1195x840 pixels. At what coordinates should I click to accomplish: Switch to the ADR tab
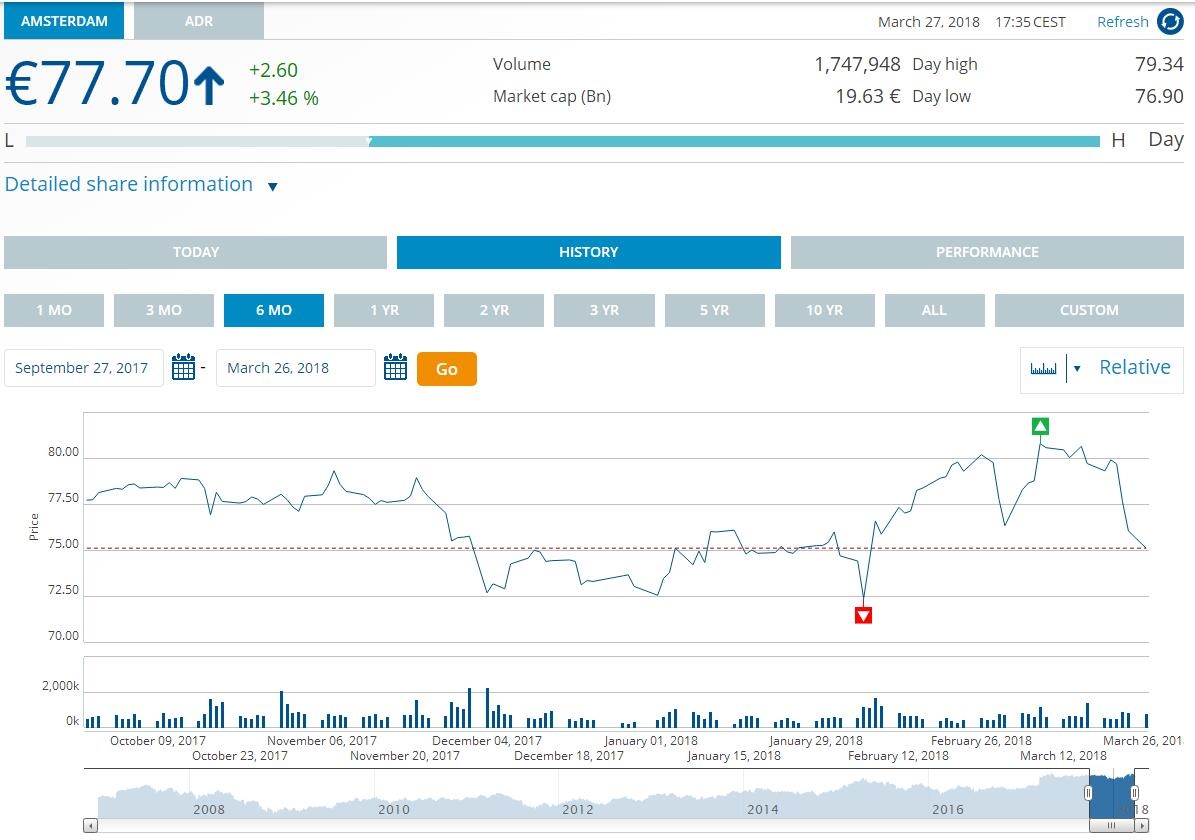coord(199,21)
